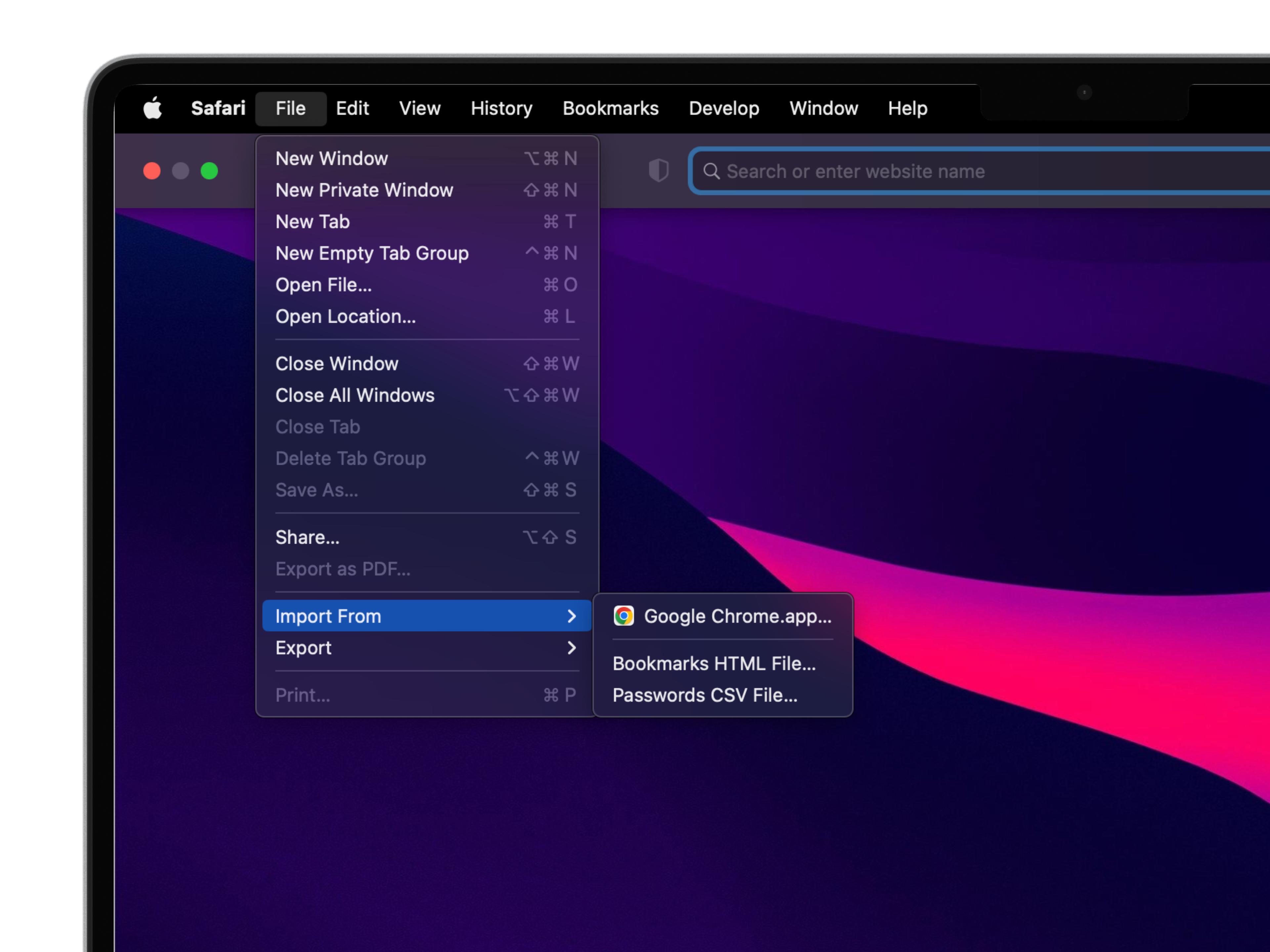This screenshot has width=1270, height=952.
Task: Click the red close window button
Action: (152, 171)
